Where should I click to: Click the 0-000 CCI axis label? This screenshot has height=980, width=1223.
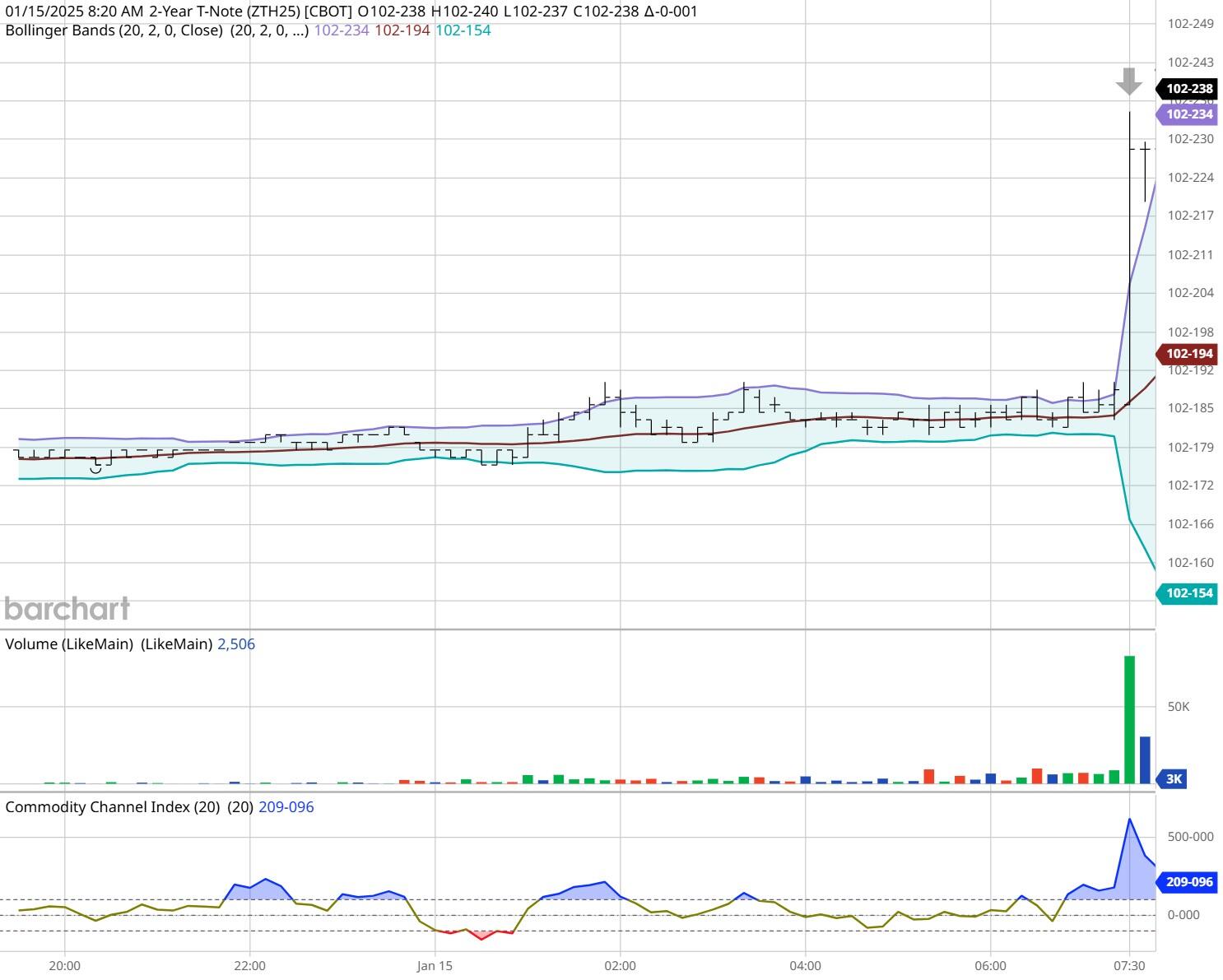pyautogui.click(x=1183, y=915)
